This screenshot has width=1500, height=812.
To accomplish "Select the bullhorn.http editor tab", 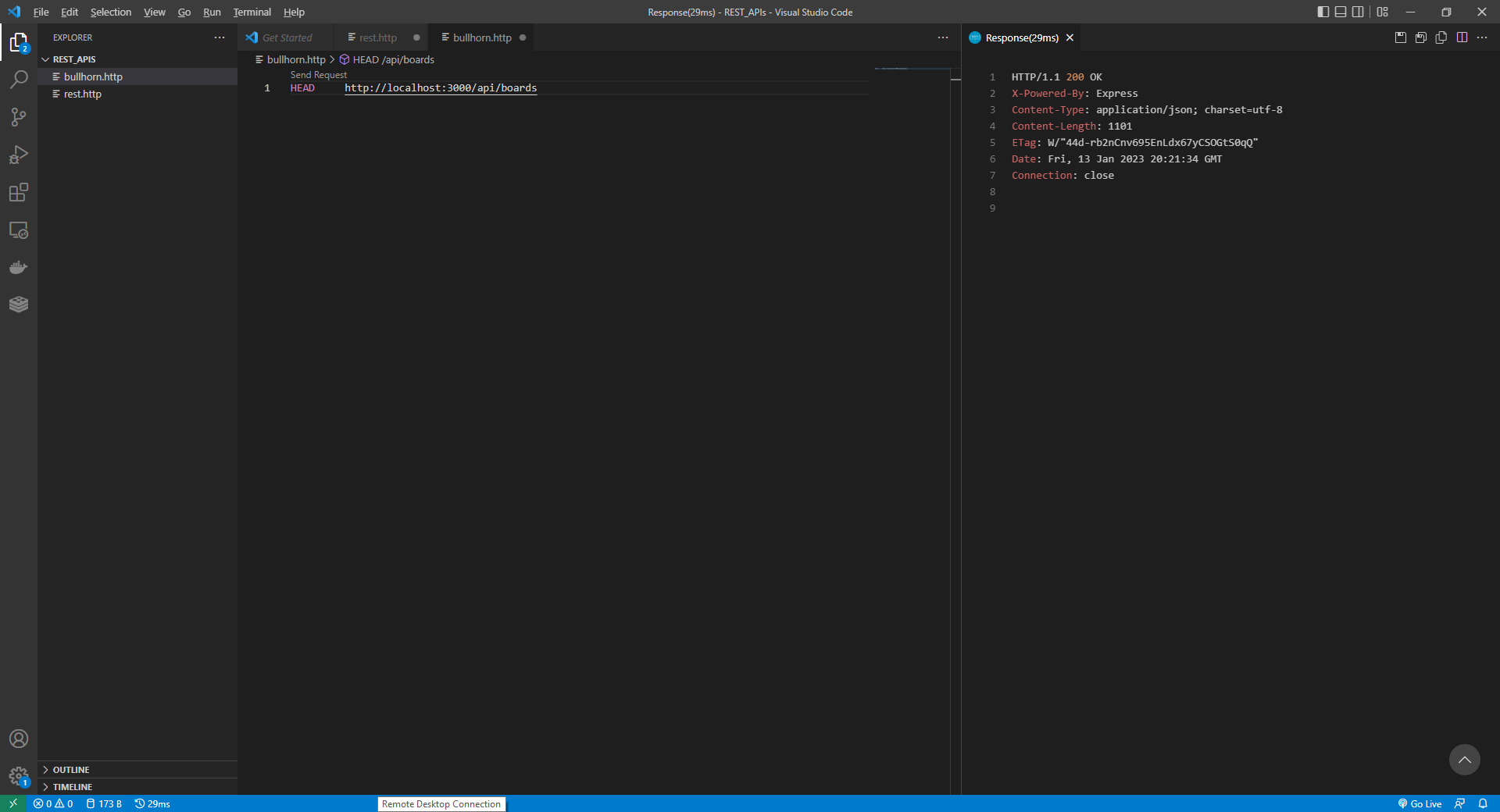I will click(481, 37).
